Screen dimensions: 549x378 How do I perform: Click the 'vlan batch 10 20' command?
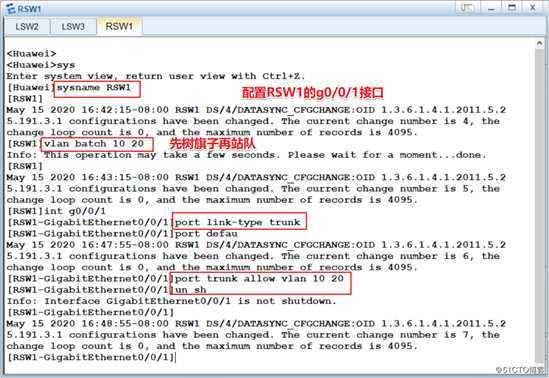click(x=94, y=144)
